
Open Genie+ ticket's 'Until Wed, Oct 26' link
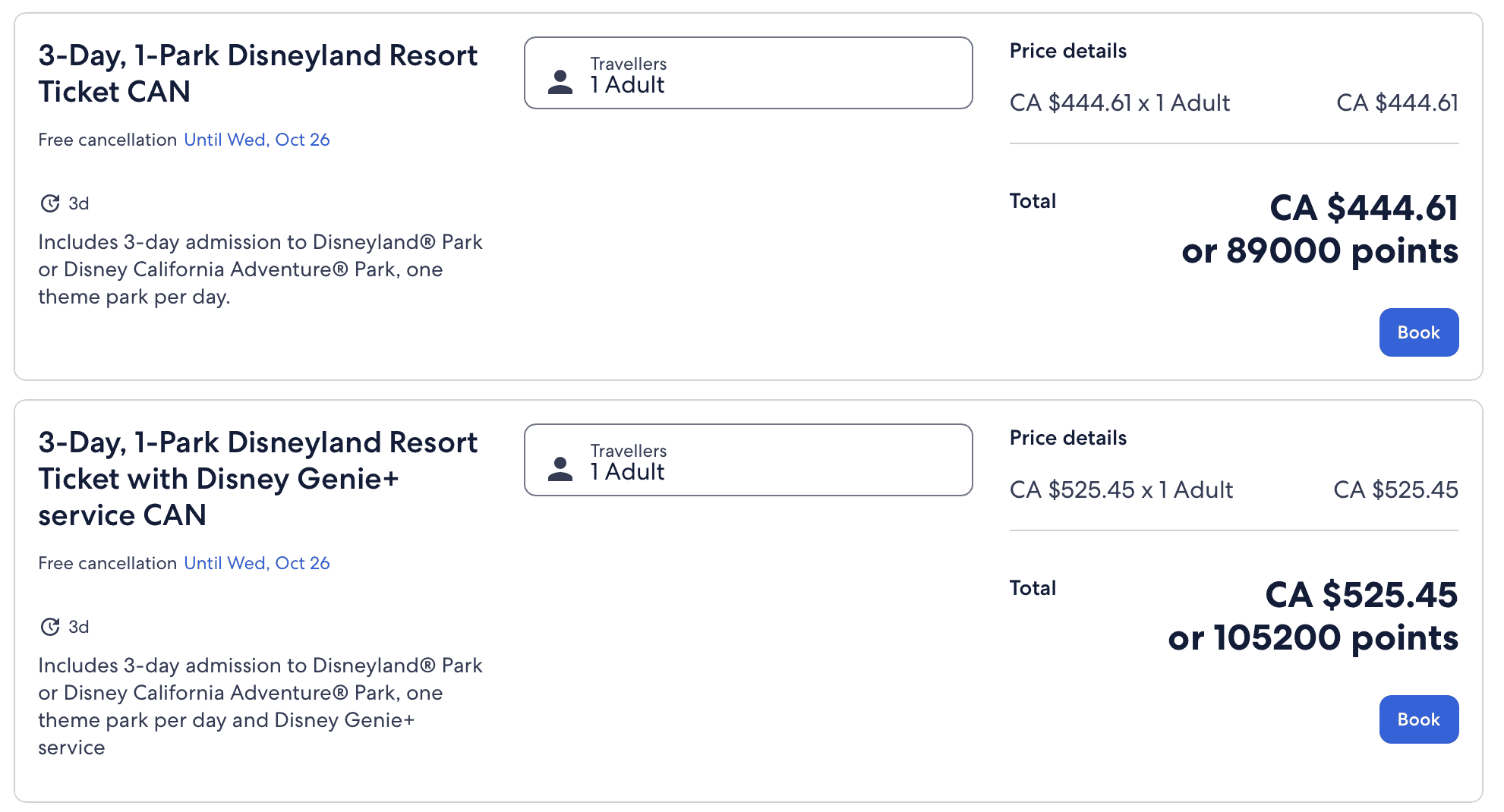pos(257,563)
